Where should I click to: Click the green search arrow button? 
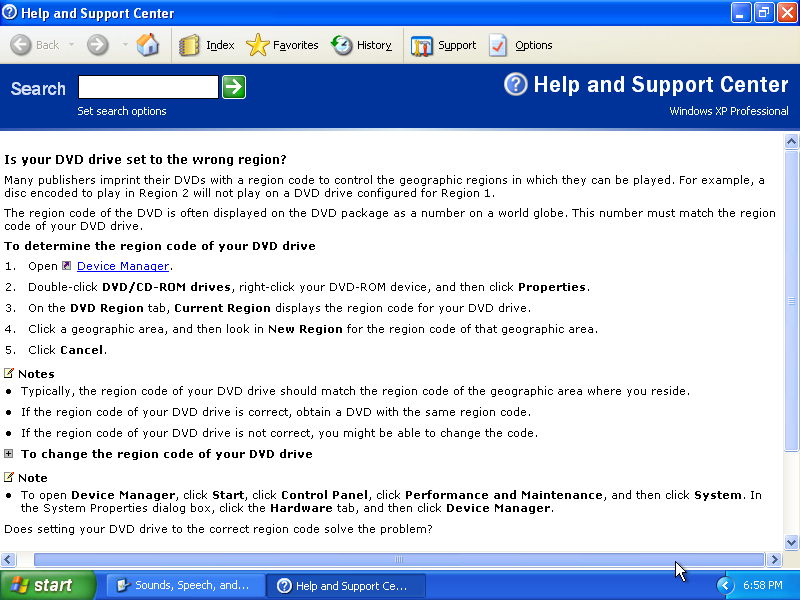point(234,87)
